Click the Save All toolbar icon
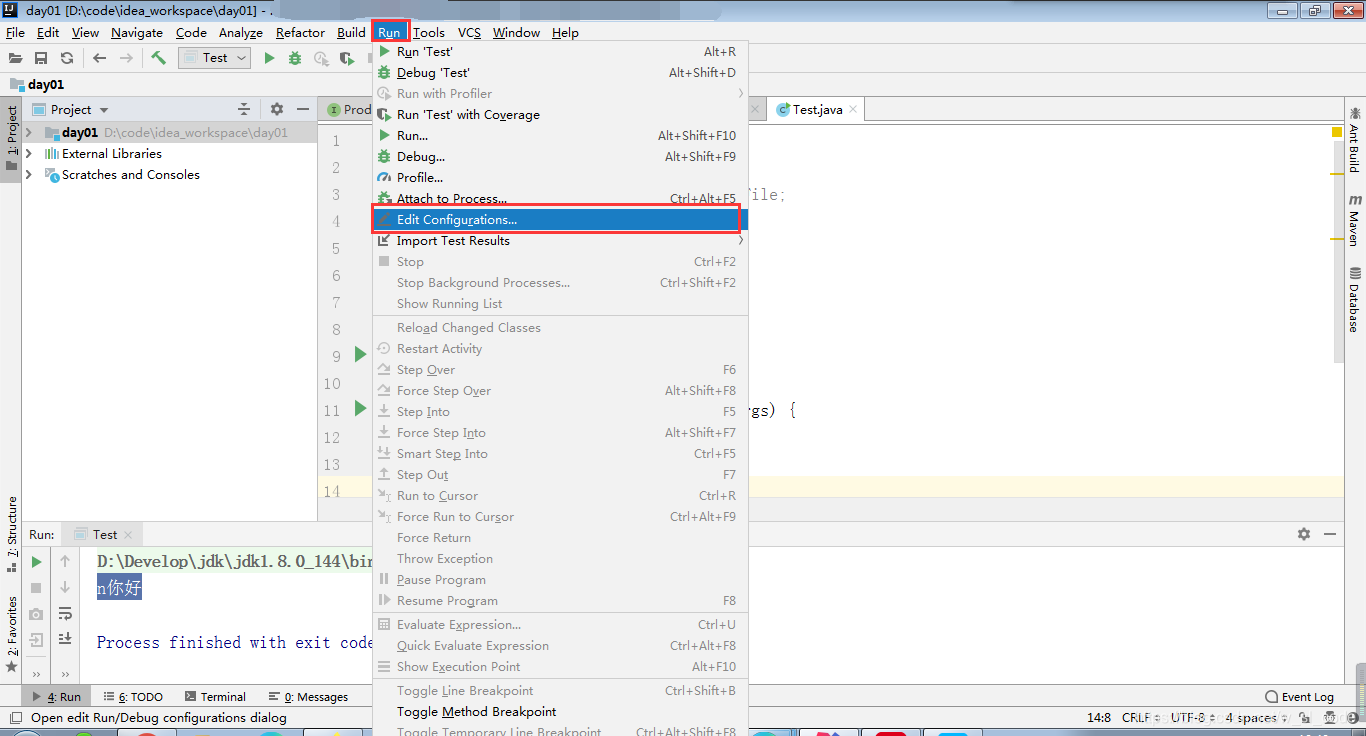 (41, 58)
